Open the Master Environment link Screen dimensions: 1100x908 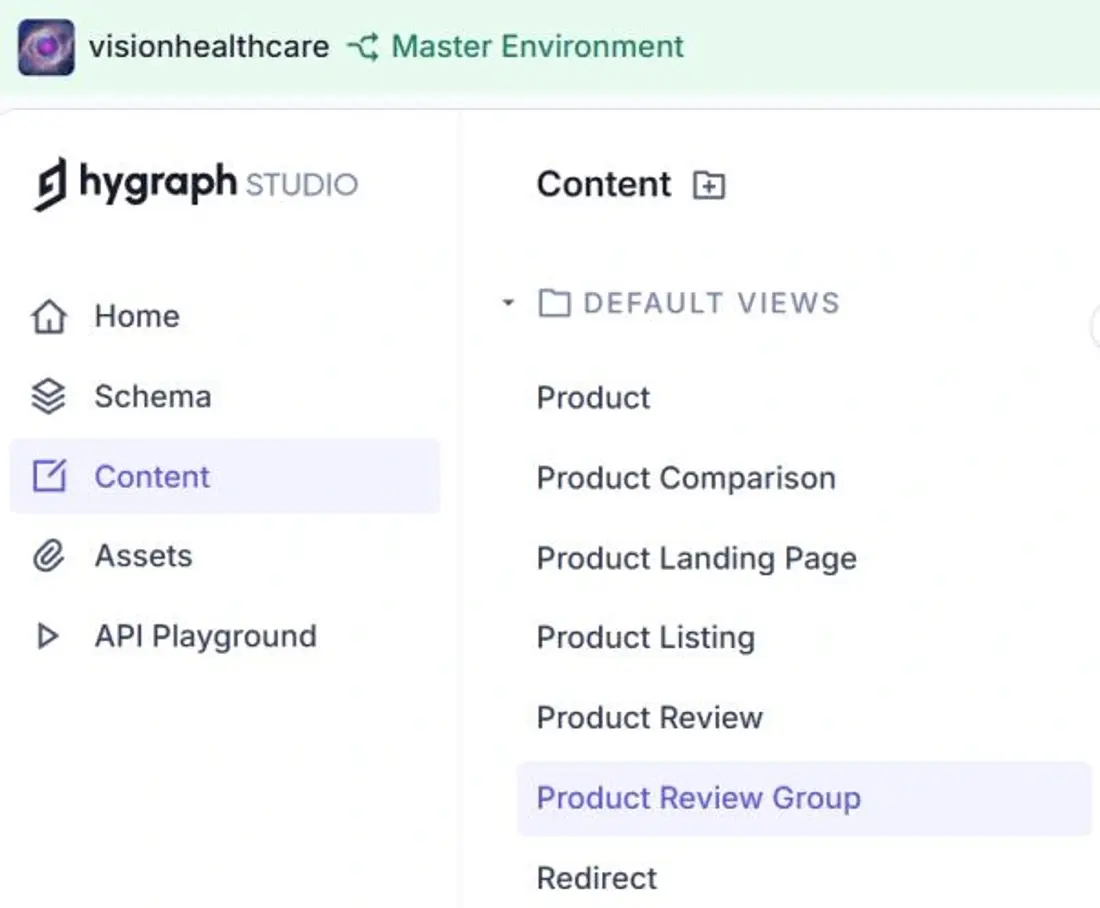[x=537, y=47]
